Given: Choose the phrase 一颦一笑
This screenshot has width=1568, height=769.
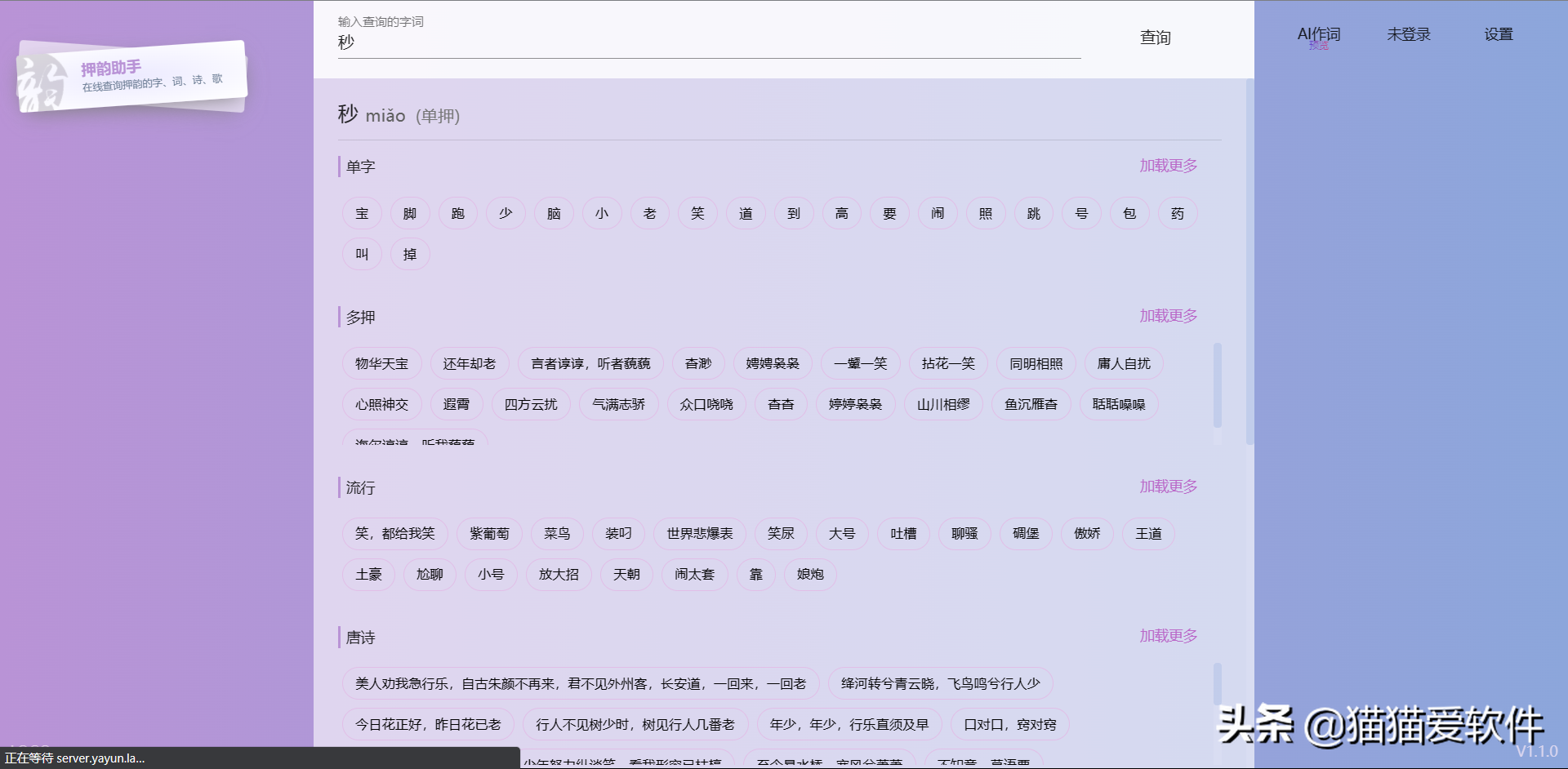Looking at the screenshot, I should (860, 364).
